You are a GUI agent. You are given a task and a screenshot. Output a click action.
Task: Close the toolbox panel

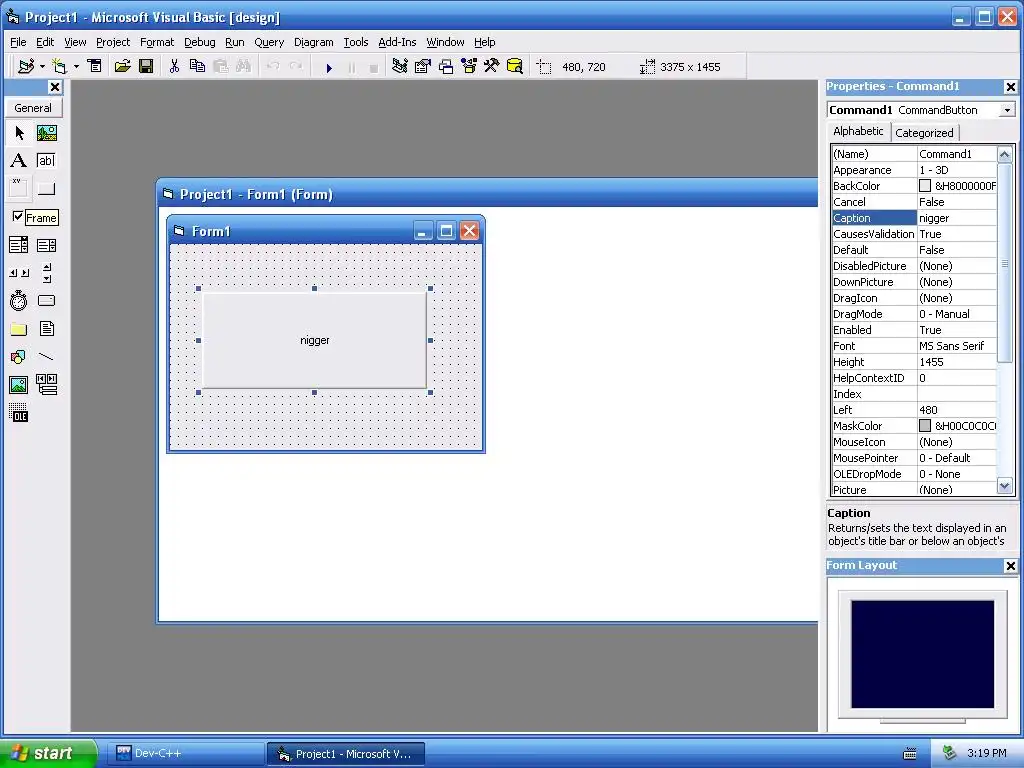55,87
